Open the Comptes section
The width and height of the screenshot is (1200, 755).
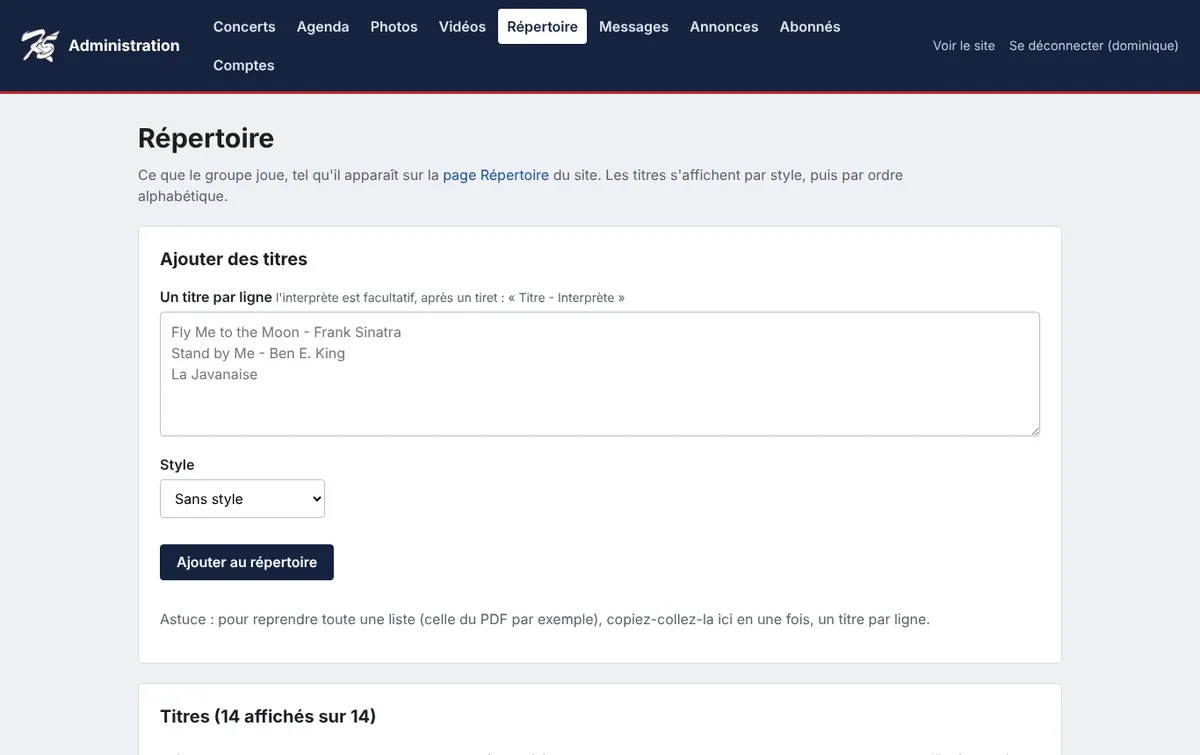pyautogui.click(x=244, y=65)
